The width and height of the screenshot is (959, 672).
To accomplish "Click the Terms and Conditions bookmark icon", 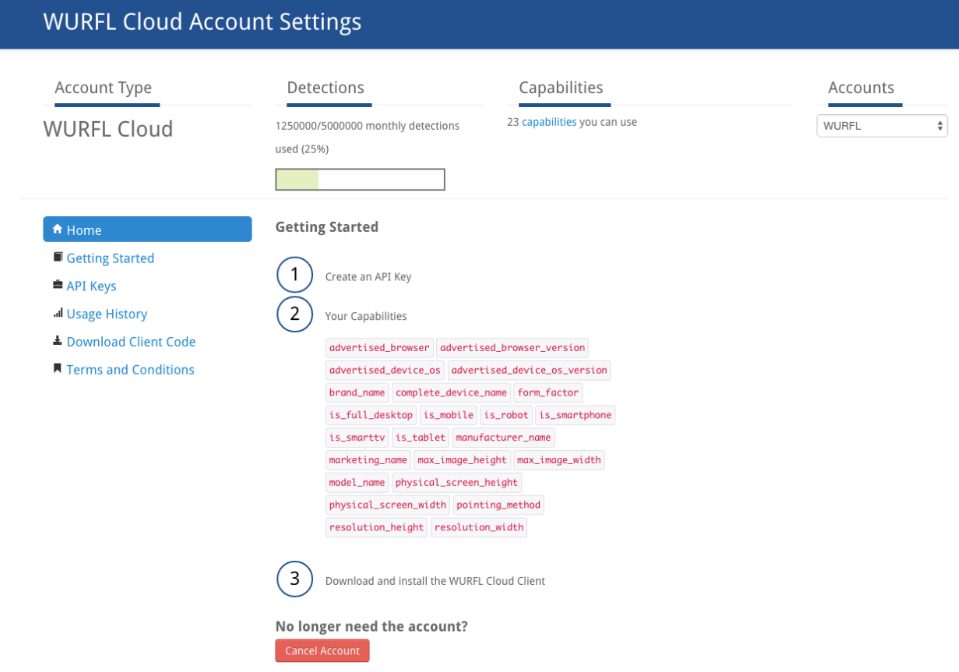I will [x=57, y=368].
